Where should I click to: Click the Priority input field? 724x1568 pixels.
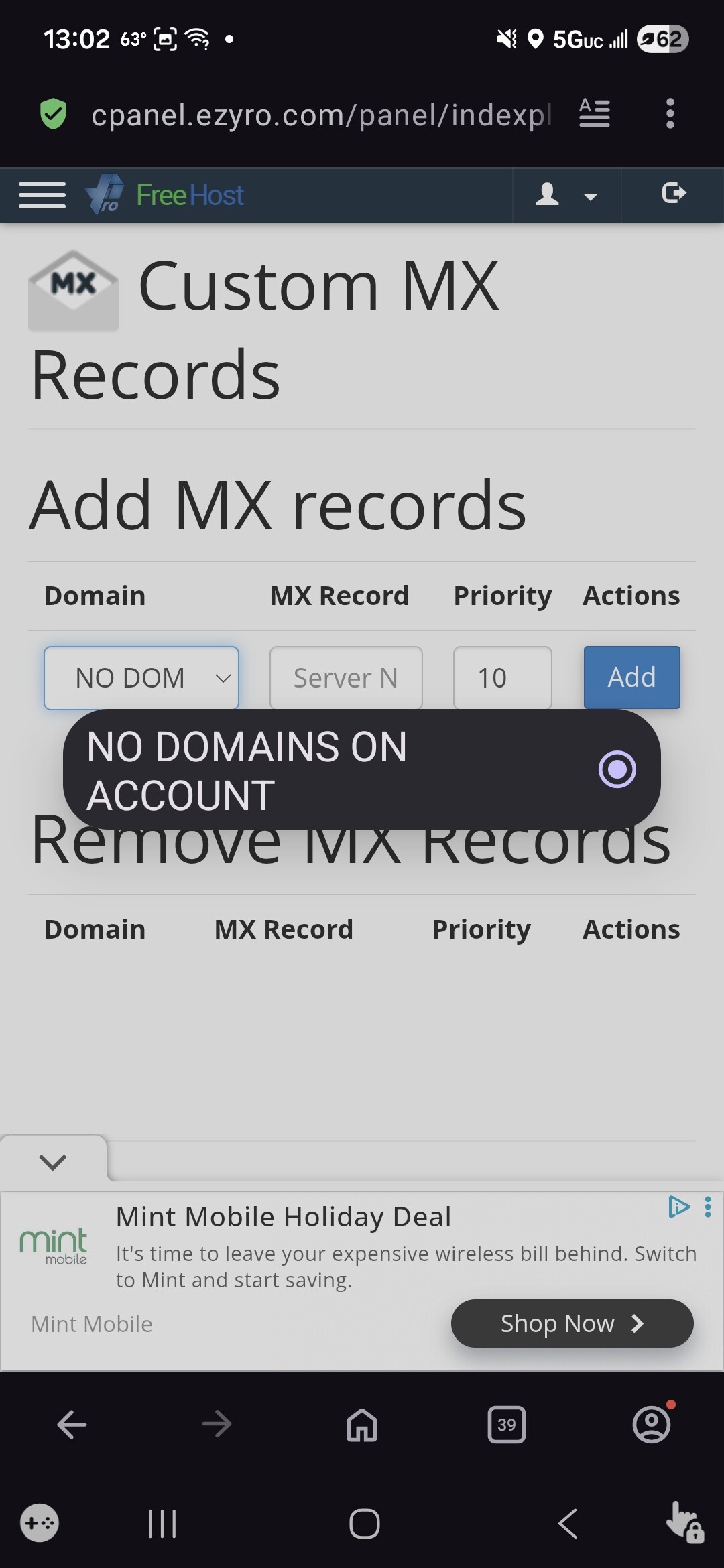[502, 677]
